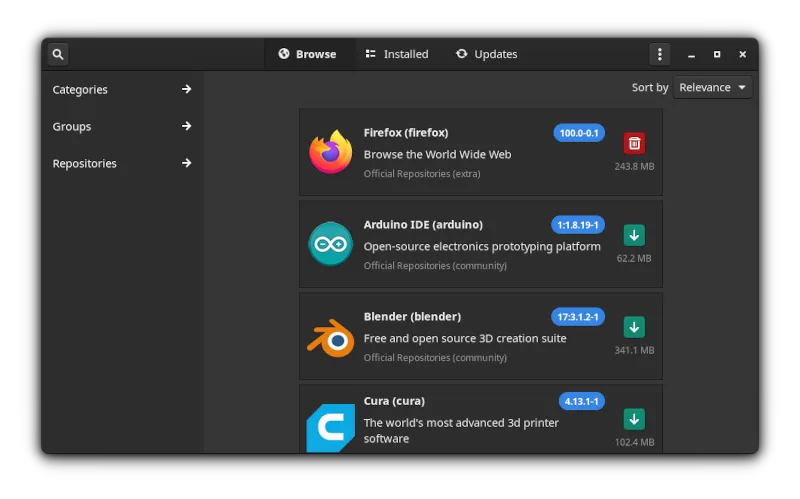Open the search magnifier button
Screen dimensions: 800x499
pyautogui.click(x=58, y=54)
